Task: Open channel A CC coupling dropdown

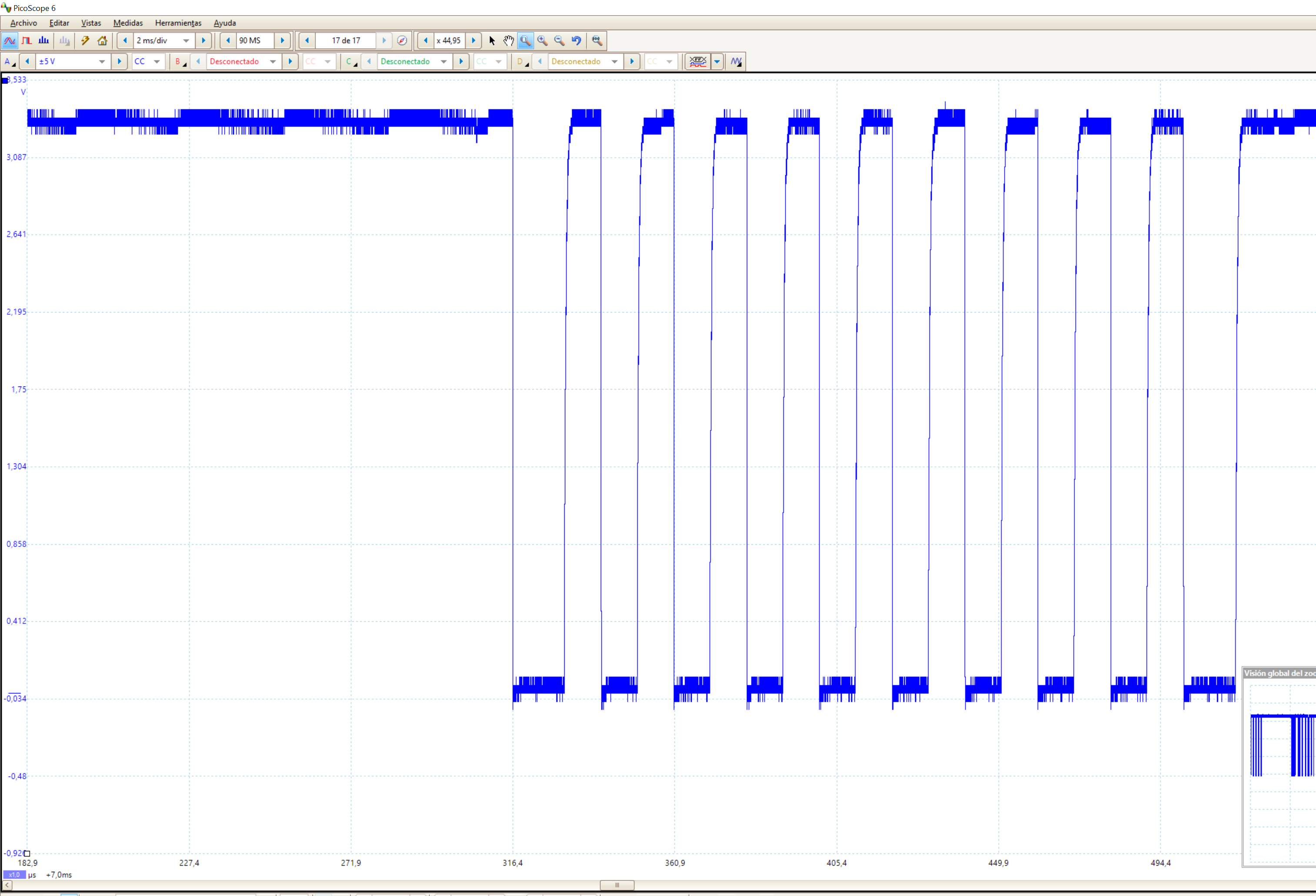Action: pyautogui.click(x=157, y=62)
